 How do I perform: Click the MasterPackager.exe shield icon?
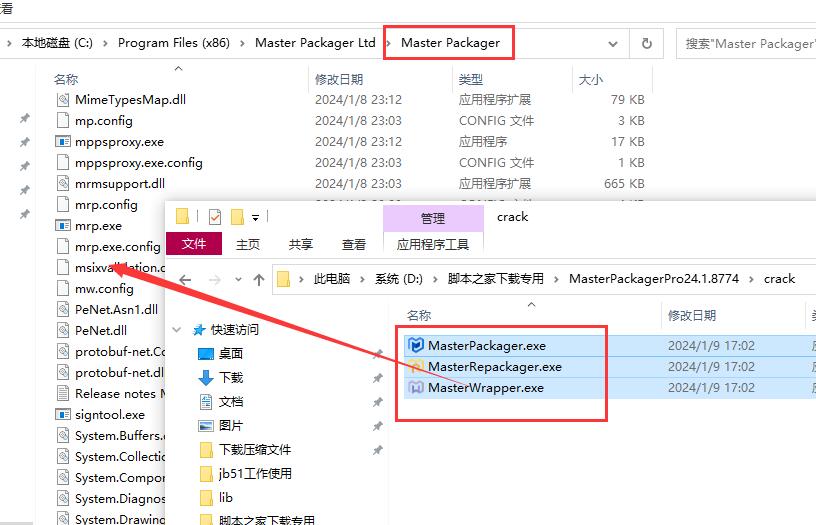416,345
